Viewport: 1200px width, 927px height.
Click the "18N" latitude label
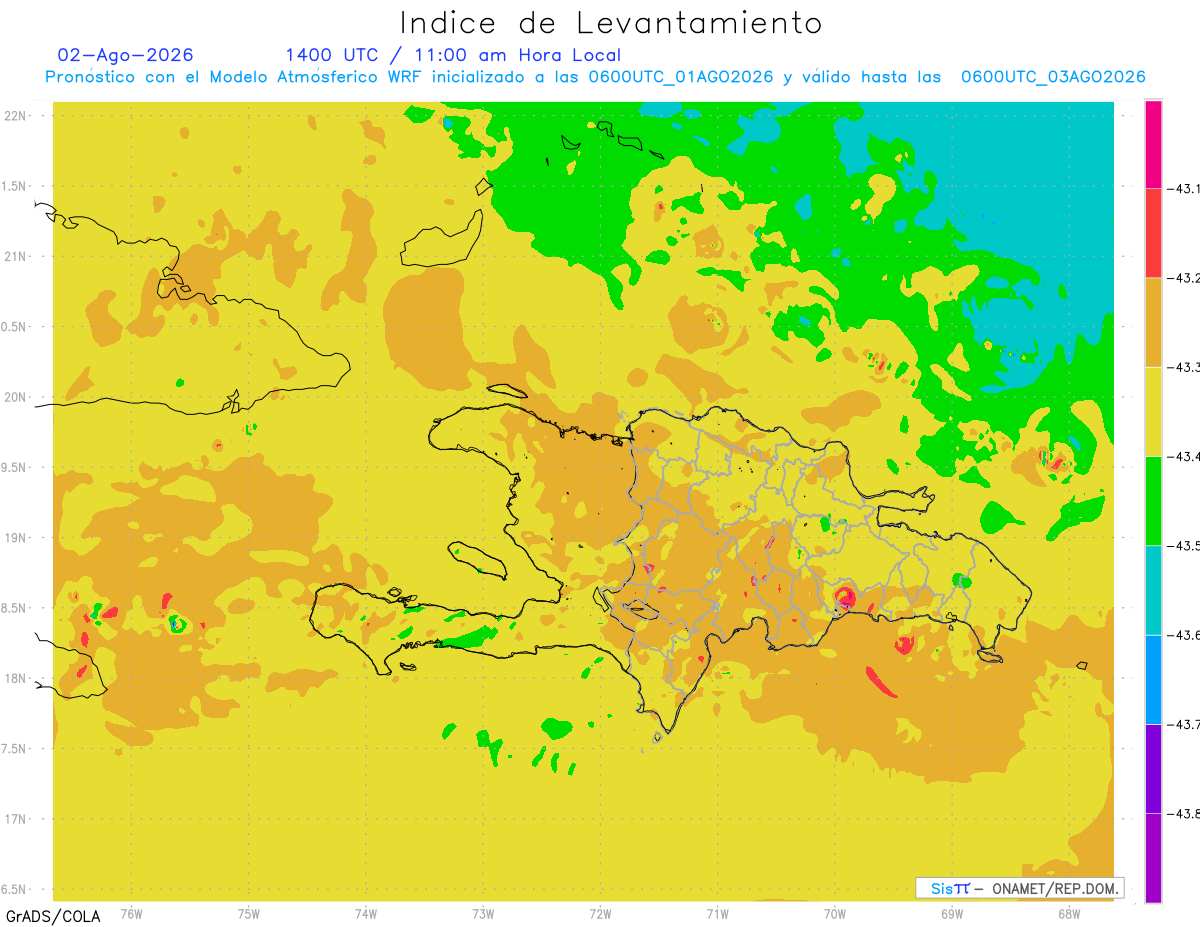(17, 678)
